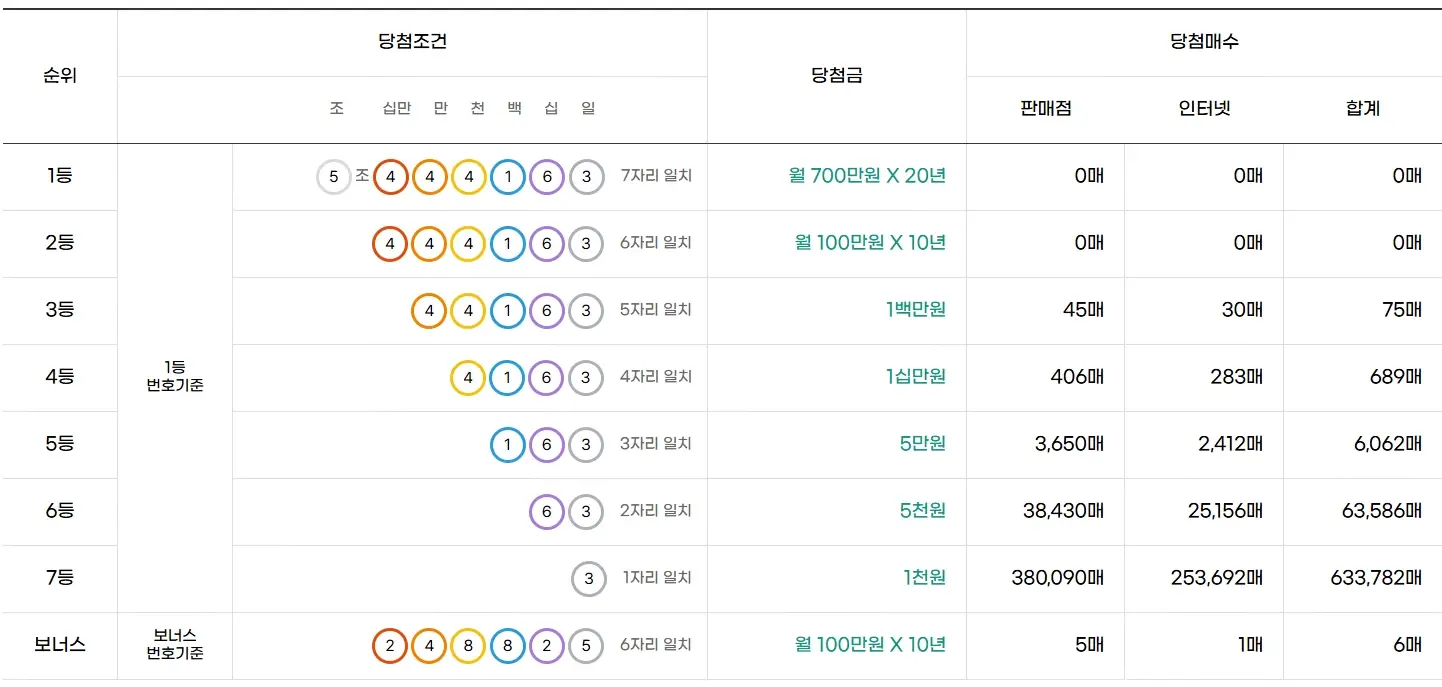
Task: Click the gray ball 3 in 6등 row
Action: coord(586,512)
